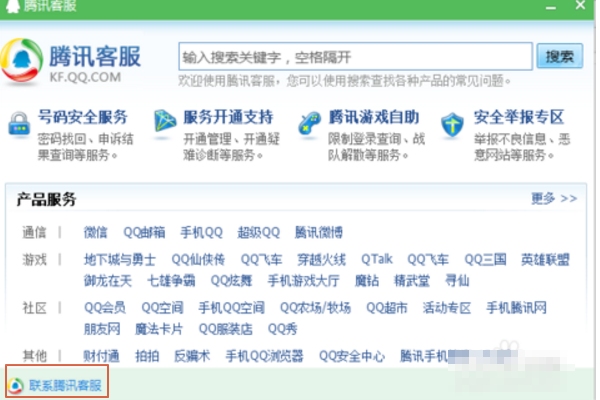Open QQ超市 link
The width and height of the screenshot is (600, 400).
[x=387, y=308]
